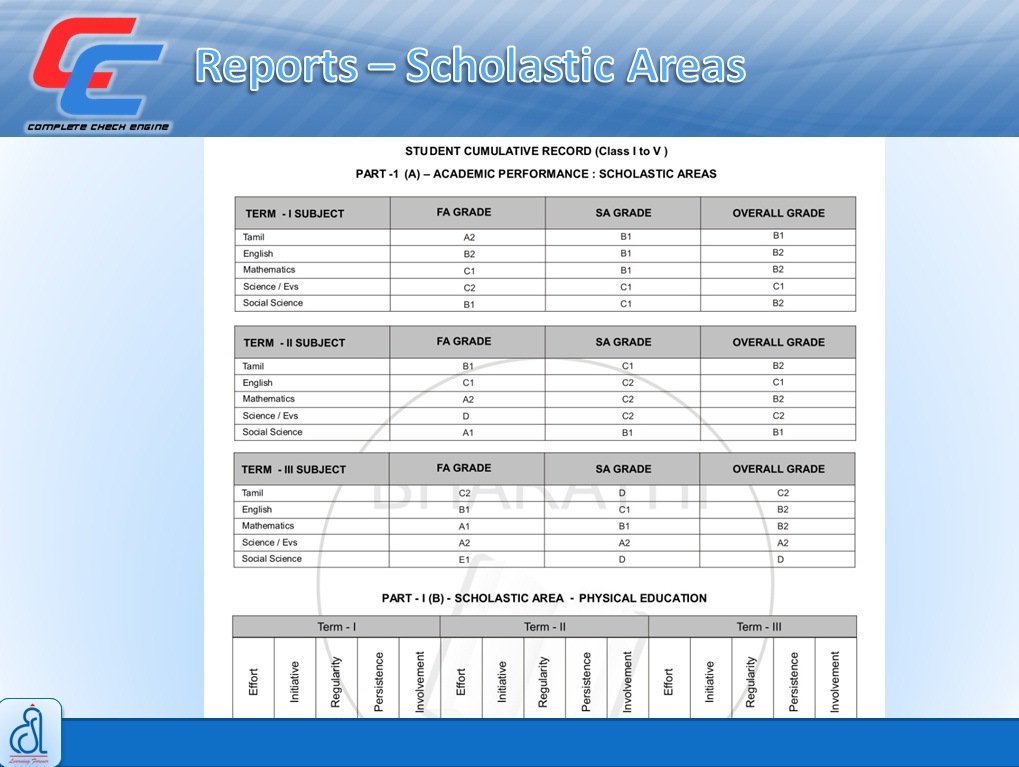1019x767 pixels.
Task: Select Social Science row in Term I
Action: click(545, 303)
